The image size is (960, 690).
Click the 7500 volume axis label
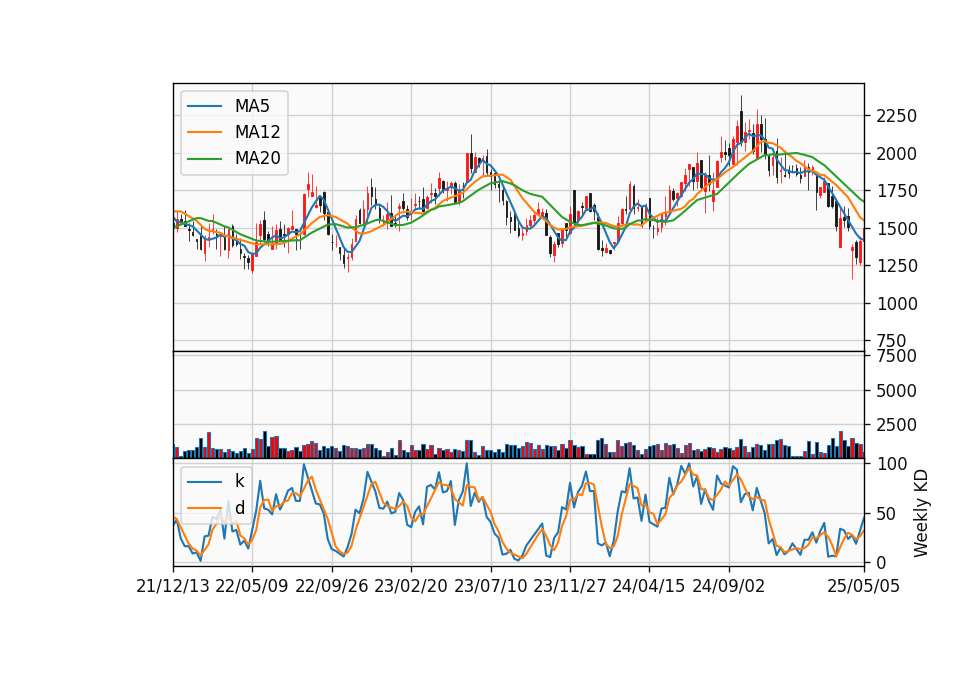coord(896,356)
